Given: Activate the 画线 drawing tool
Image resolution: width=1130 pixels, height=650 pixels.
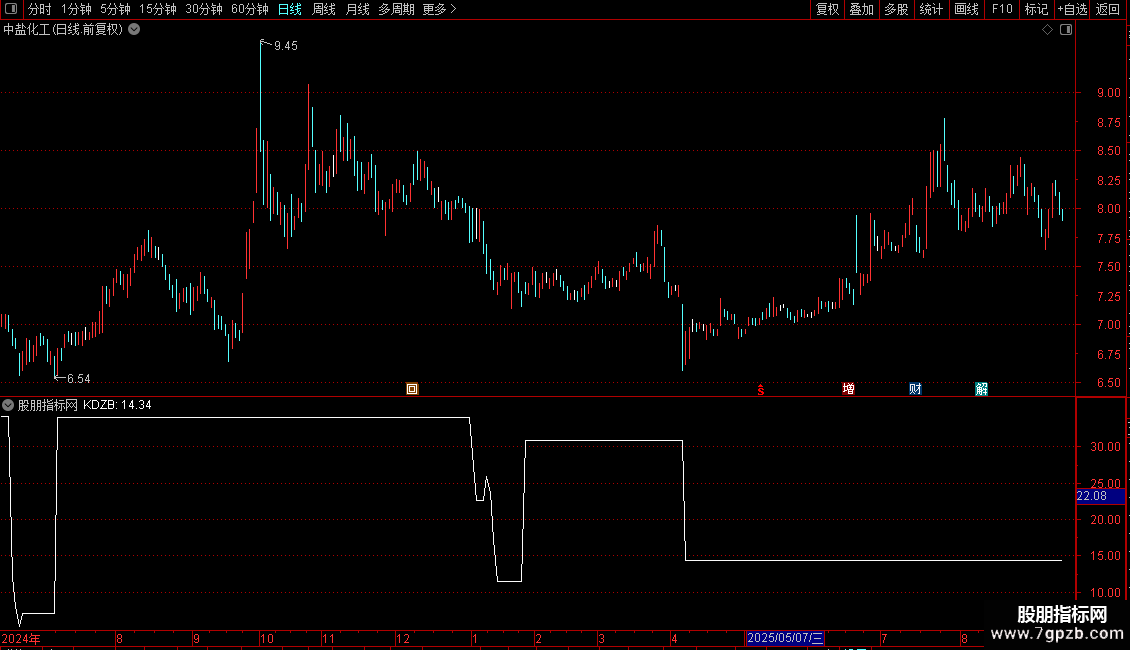Looking at the screenshot, I should (x=966, y=9).
